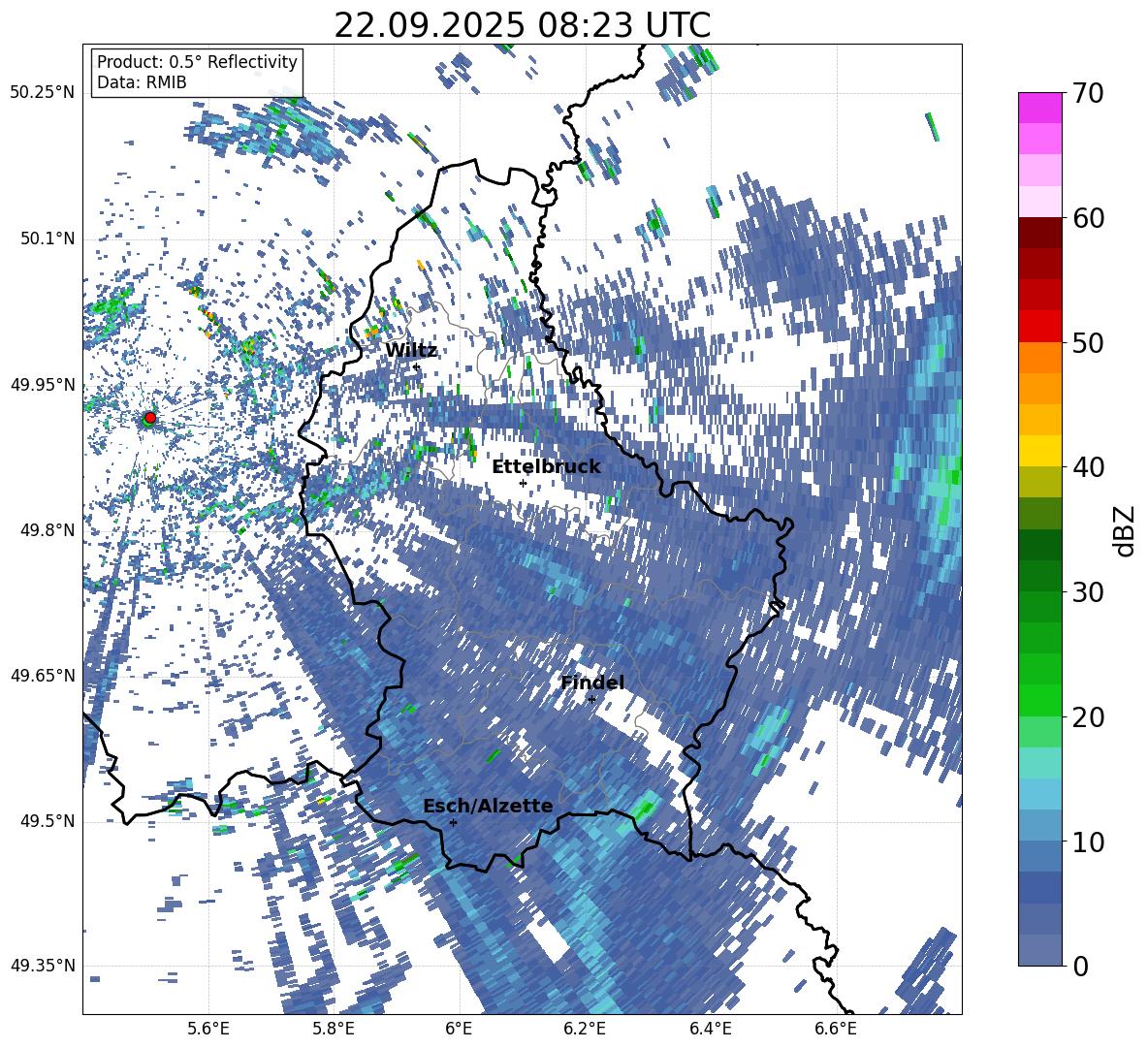Click the 49.8°N latitude label
The height and width of the screenshot is (1048, 1148).
47,530
